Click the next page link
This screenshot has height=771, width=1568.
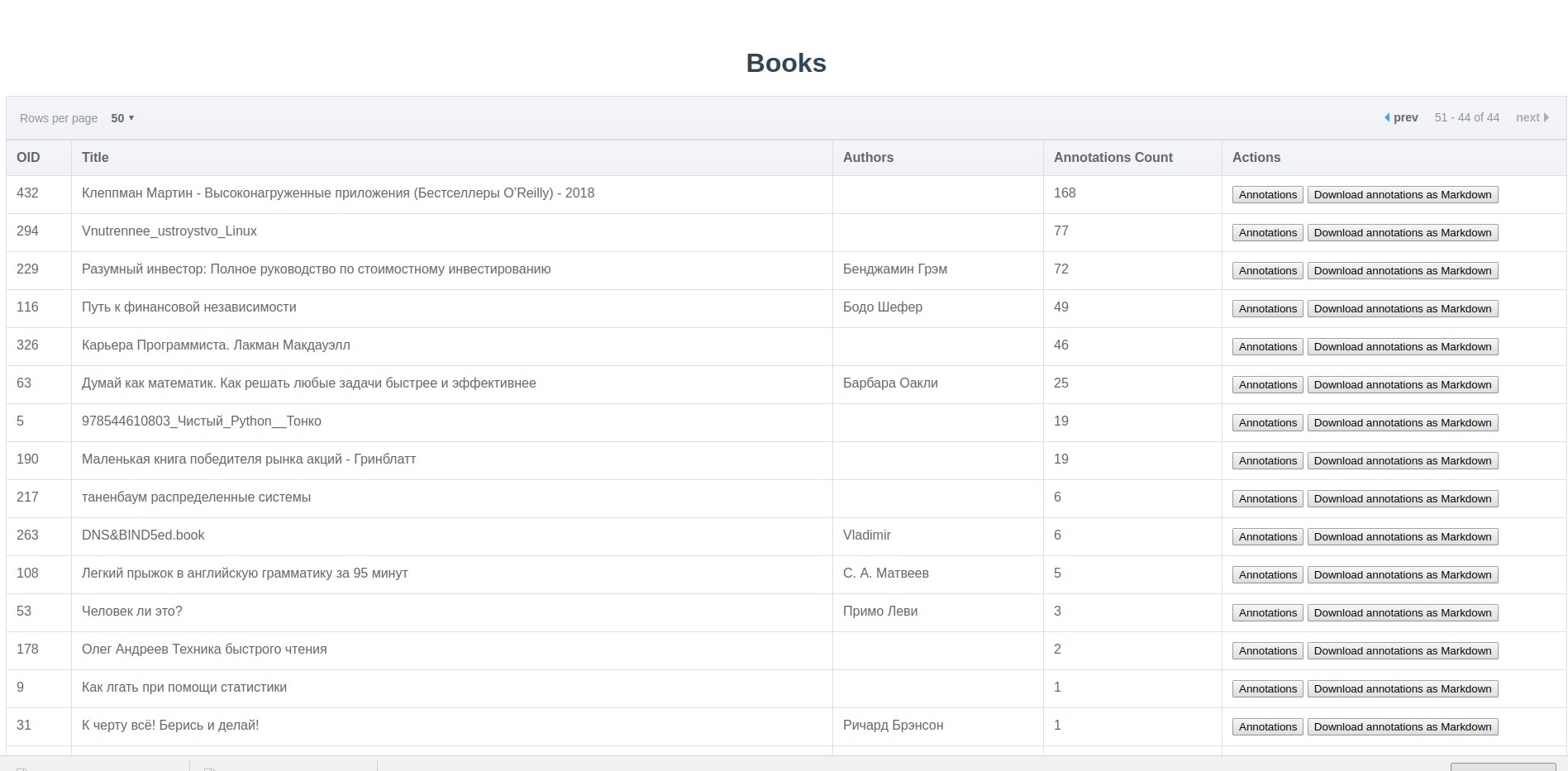(x=1532, y=117)
